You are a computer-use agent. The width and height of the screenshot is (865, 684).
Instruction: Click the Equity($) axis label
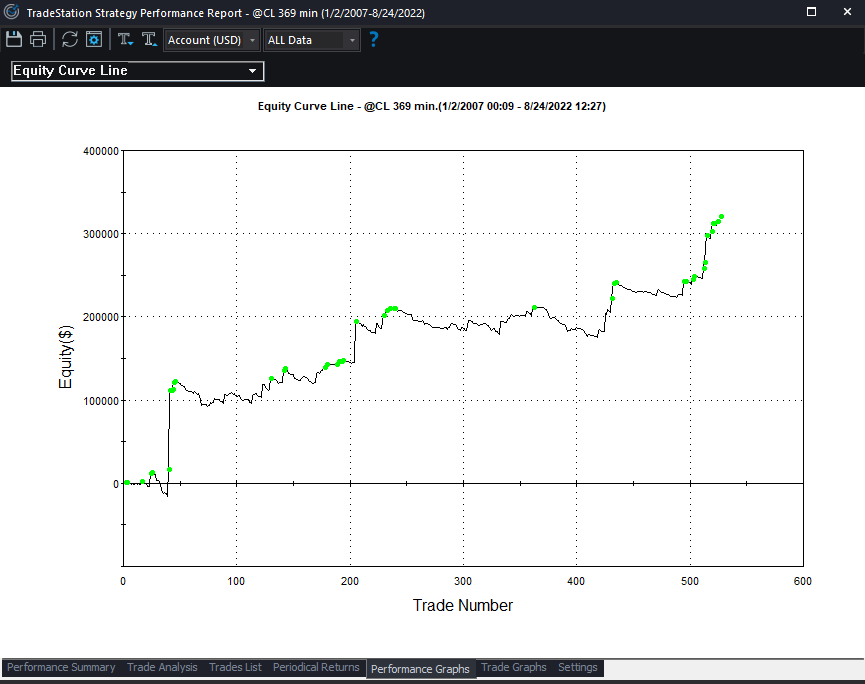[x=65, y=357]
